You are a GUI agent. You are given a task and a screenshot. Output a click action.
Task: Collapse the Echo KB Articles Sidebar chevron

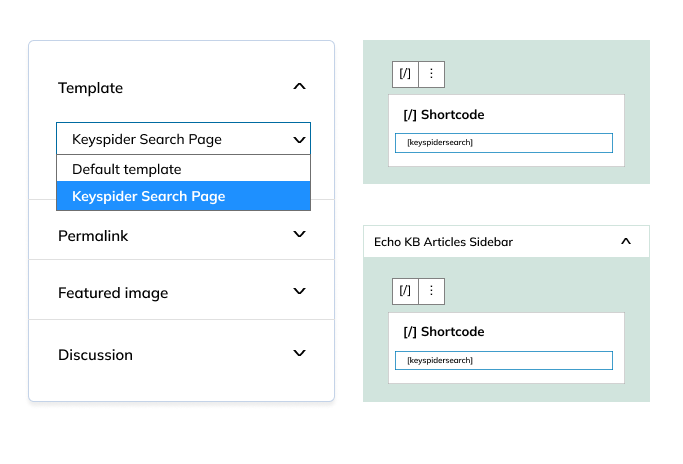[626, 241]
